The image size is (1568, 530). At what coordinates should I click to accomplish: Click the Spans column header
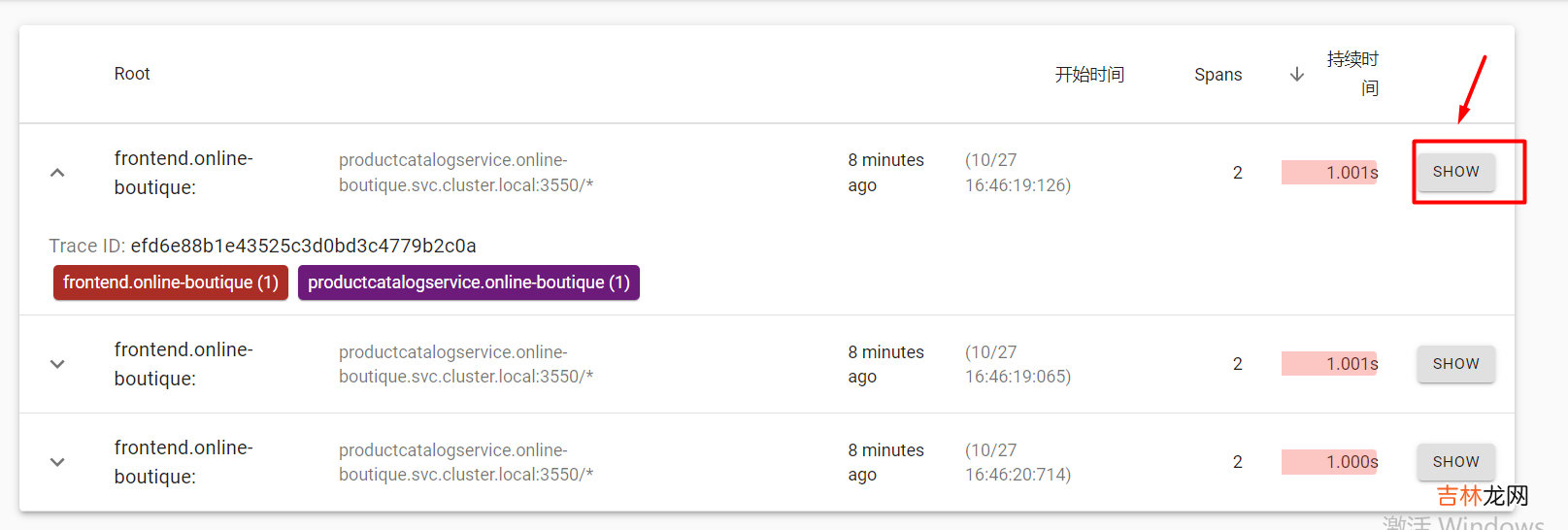(1218, 75)
